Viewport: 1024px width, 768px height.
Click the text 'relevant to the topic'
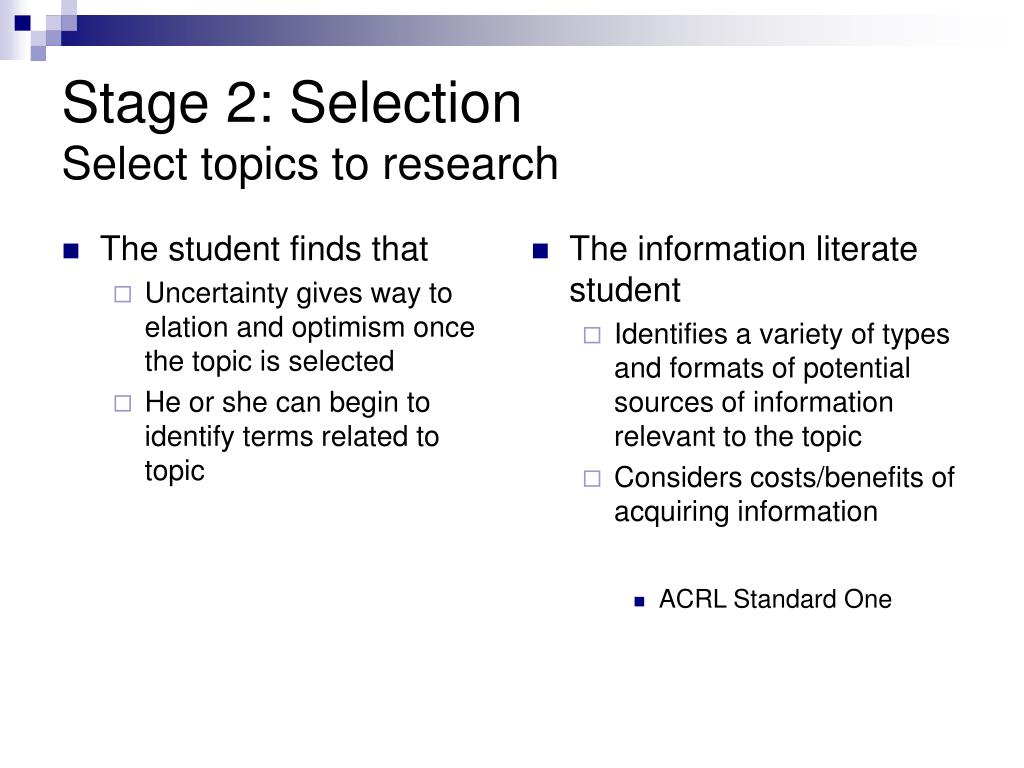[x=738, y=437]
